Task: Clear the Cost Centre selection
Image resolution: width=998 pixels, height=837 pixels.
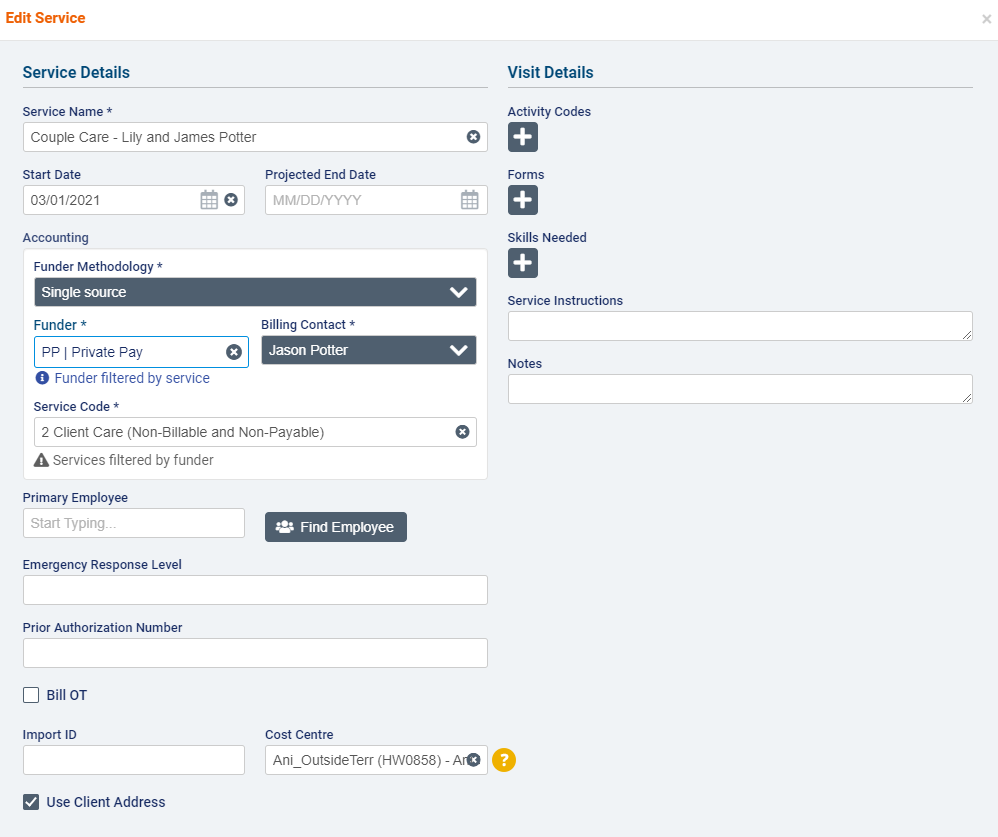Action: coord(473,760)
